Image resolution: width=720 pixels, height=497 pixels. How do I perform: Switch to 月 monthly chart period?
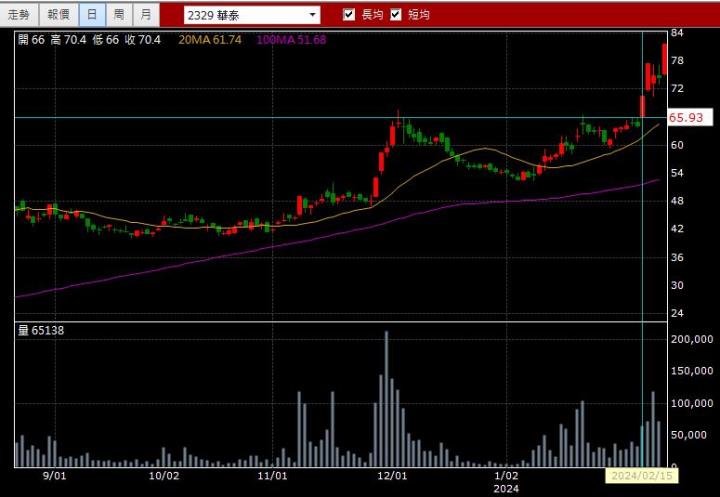(x=146, y=15)
